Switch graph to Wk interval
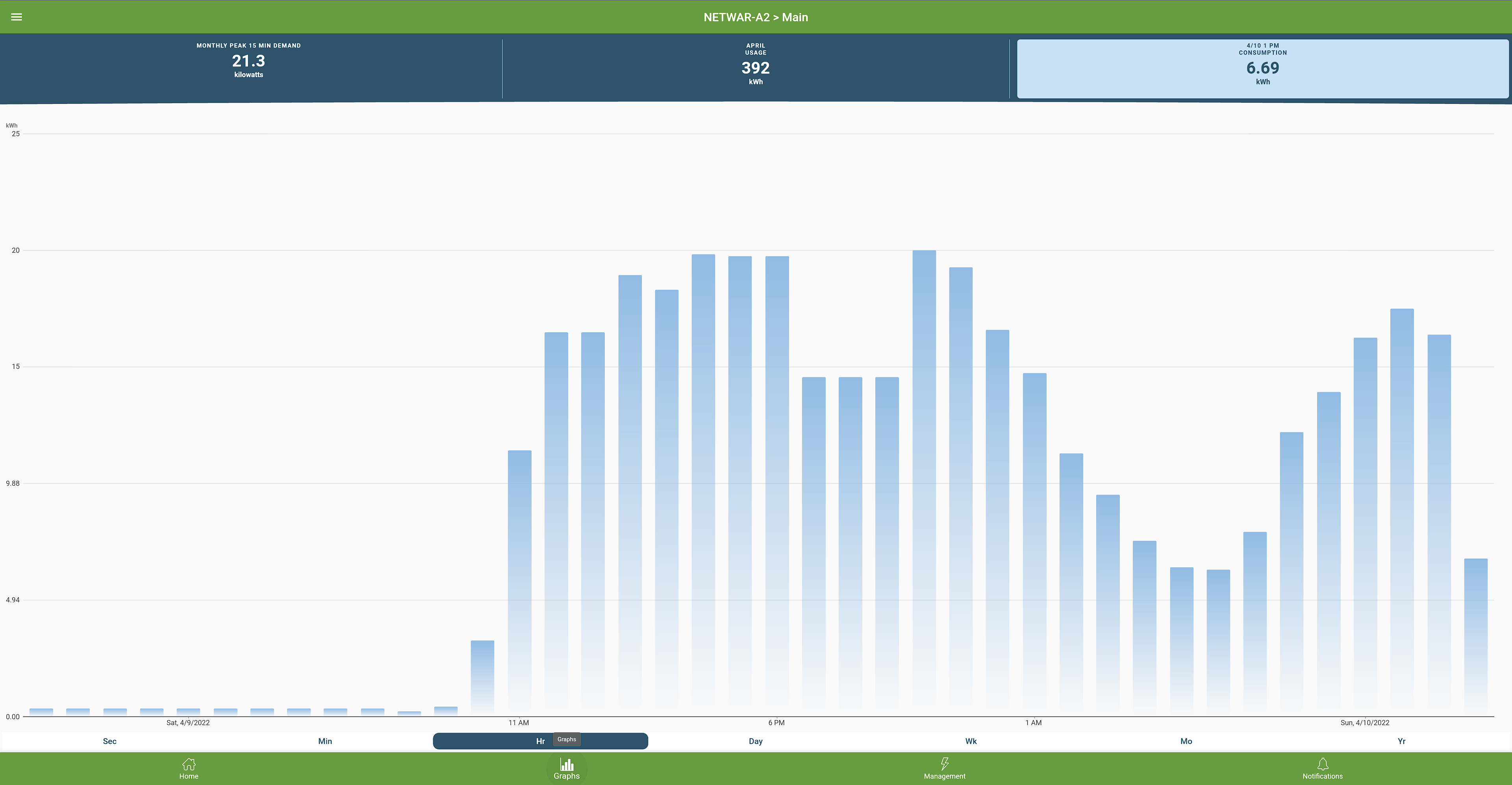The height and width of the screenshot is (785, 1512). point(971,741)
